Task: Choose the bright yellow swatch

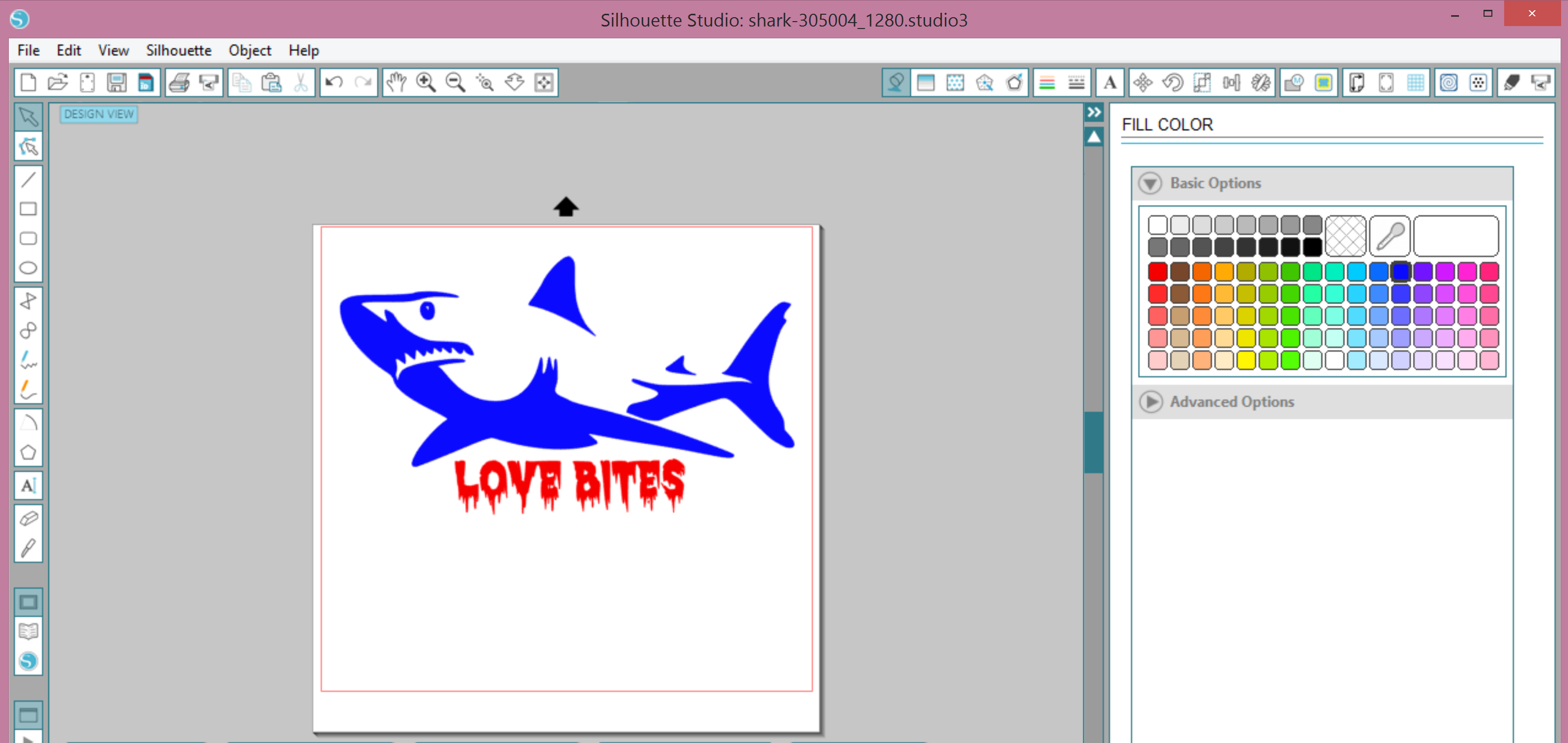Action: point(1246,360)
